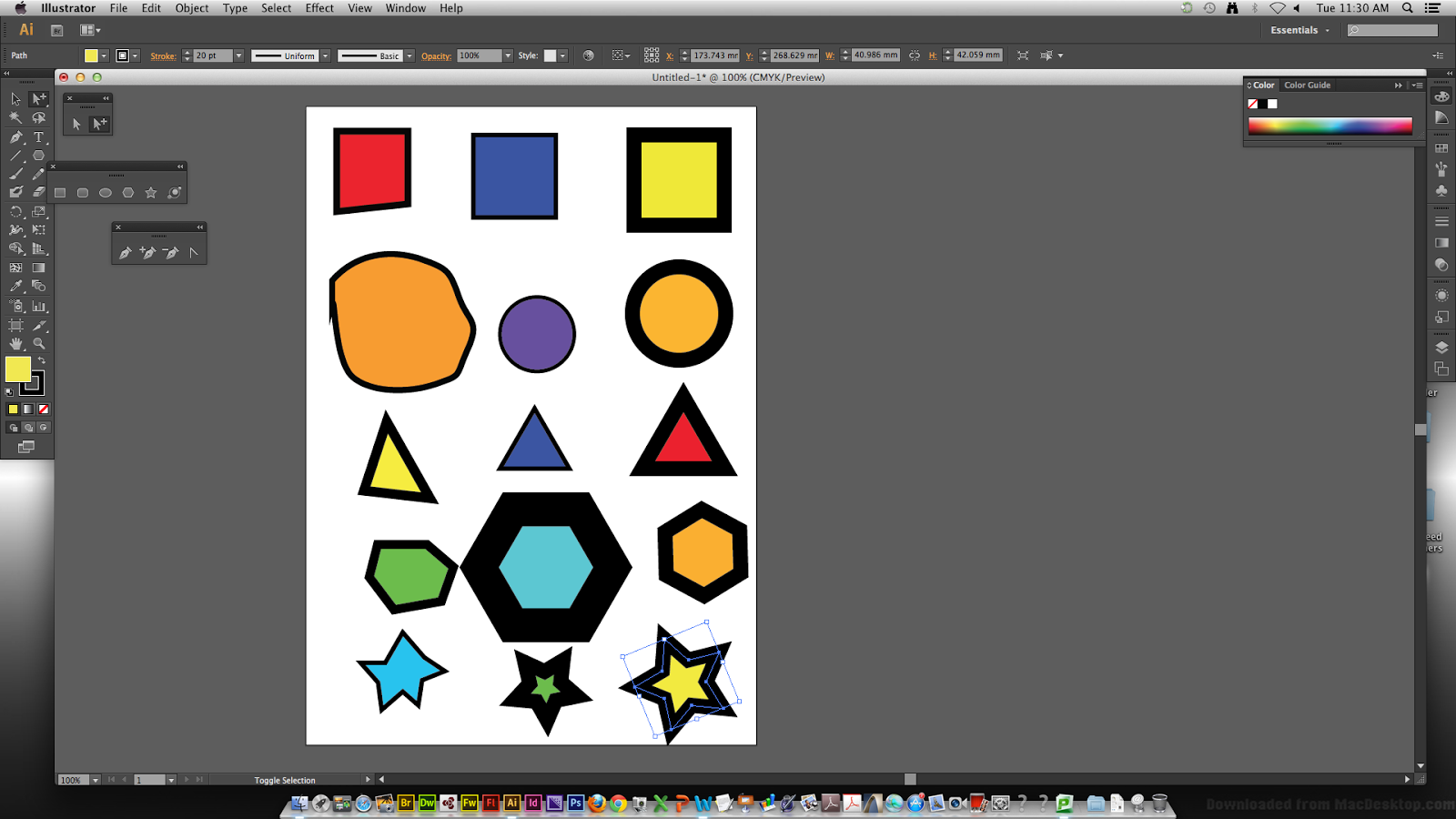Image resolution: width=1456 pixels, height=819 pixels.
Task: Toggle fill to None in toolbar
Action: 44,409
